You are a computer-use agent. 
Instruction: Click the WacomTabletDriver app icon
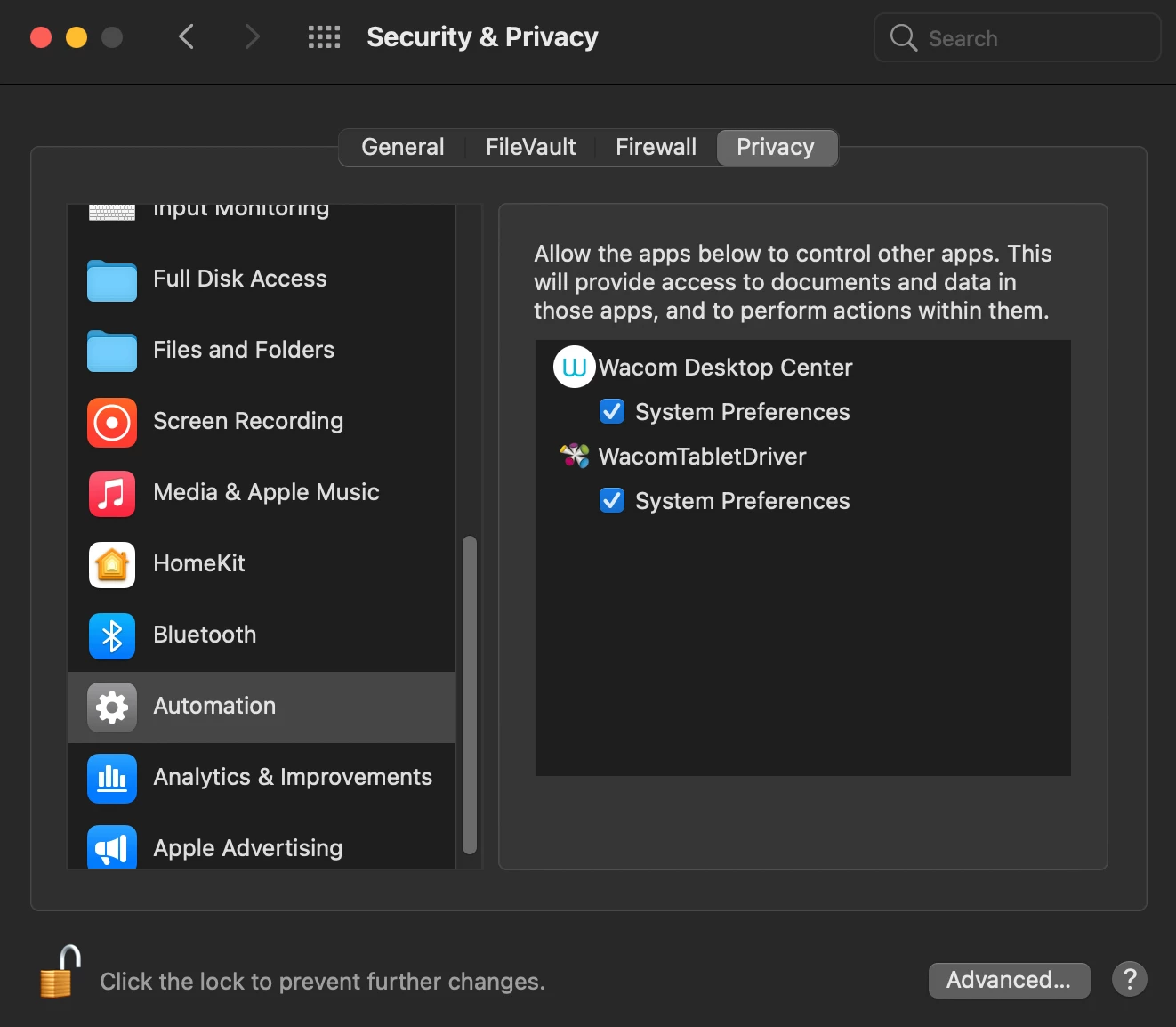point(575,456)
